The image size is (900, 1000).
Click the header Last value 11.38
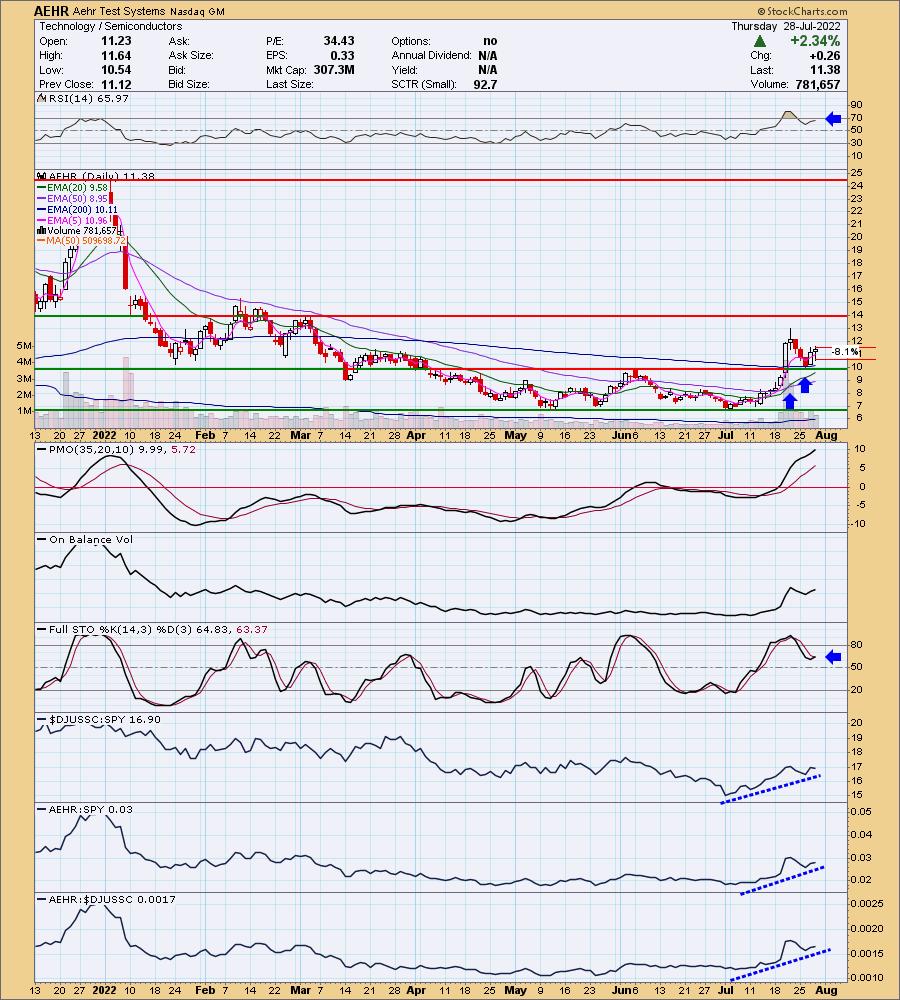coord(825,70)
